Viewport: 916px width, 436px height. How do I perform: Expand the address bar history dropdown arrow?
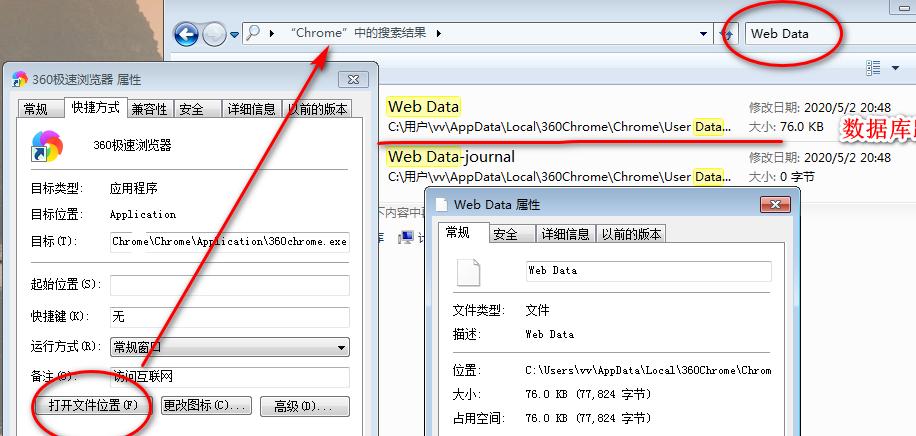703,34
